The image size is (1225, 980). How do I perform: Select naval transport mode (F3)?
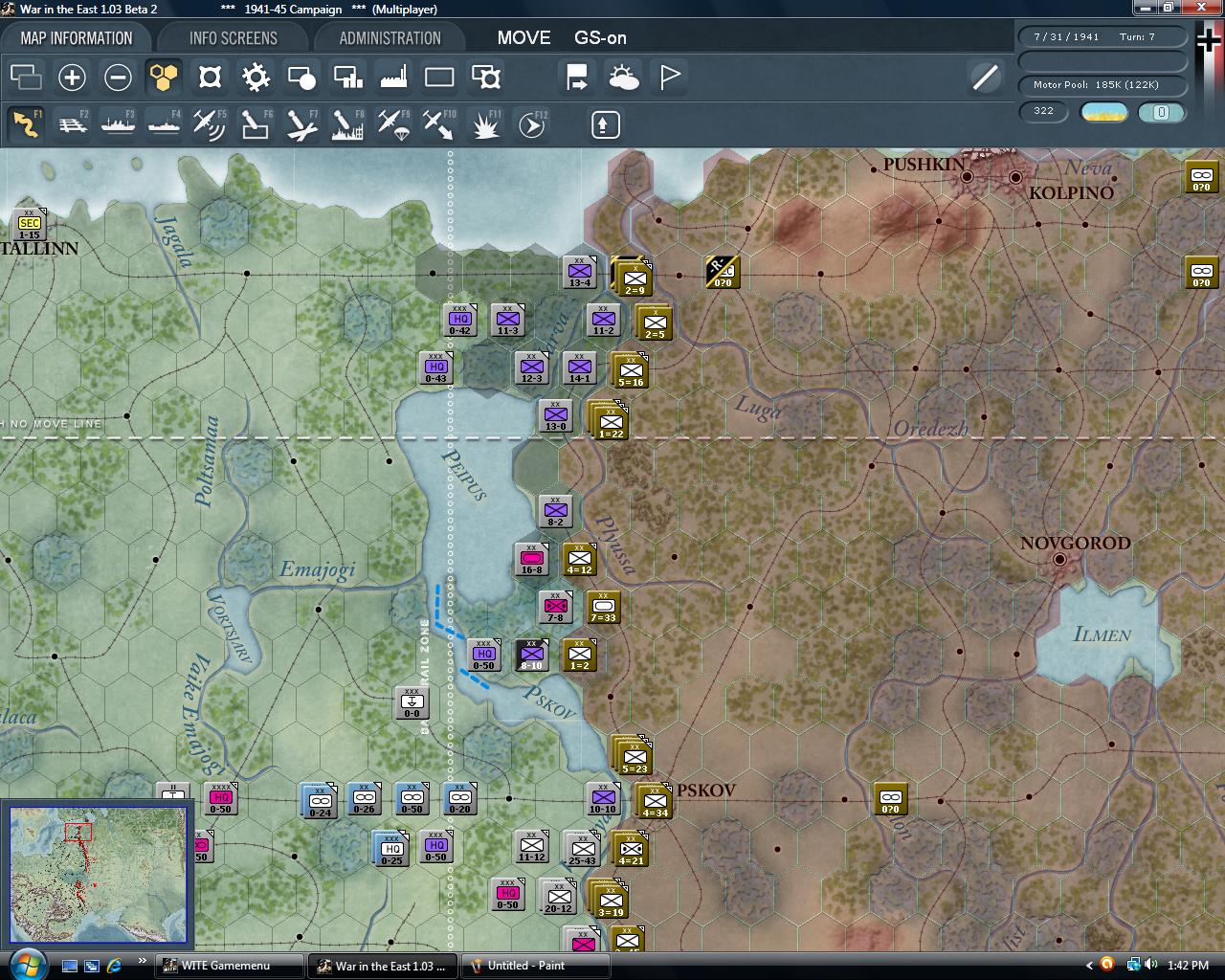pyautogui.click(x=118, y=123)
